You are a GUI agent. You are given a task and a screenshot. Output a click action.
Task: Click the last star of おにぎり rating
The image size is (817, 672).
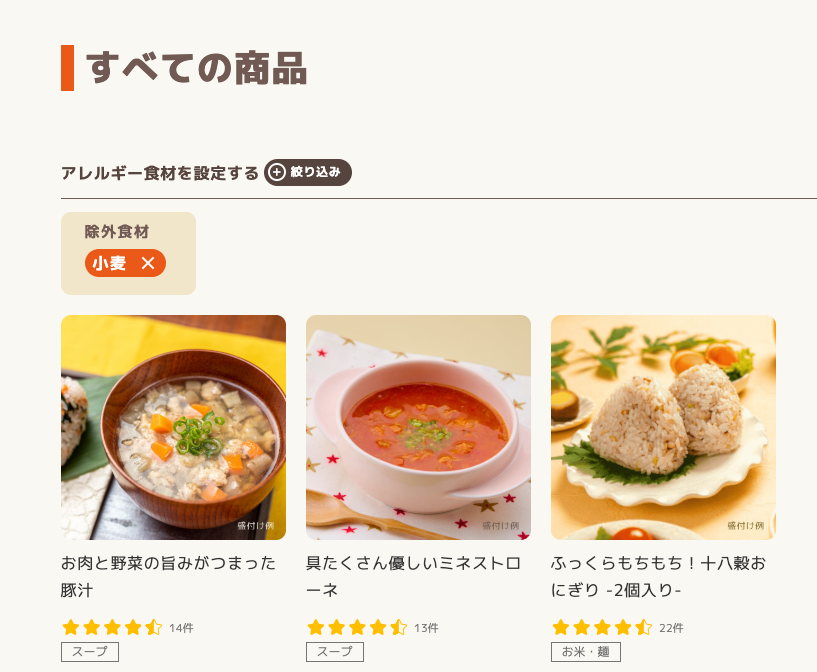644,628
